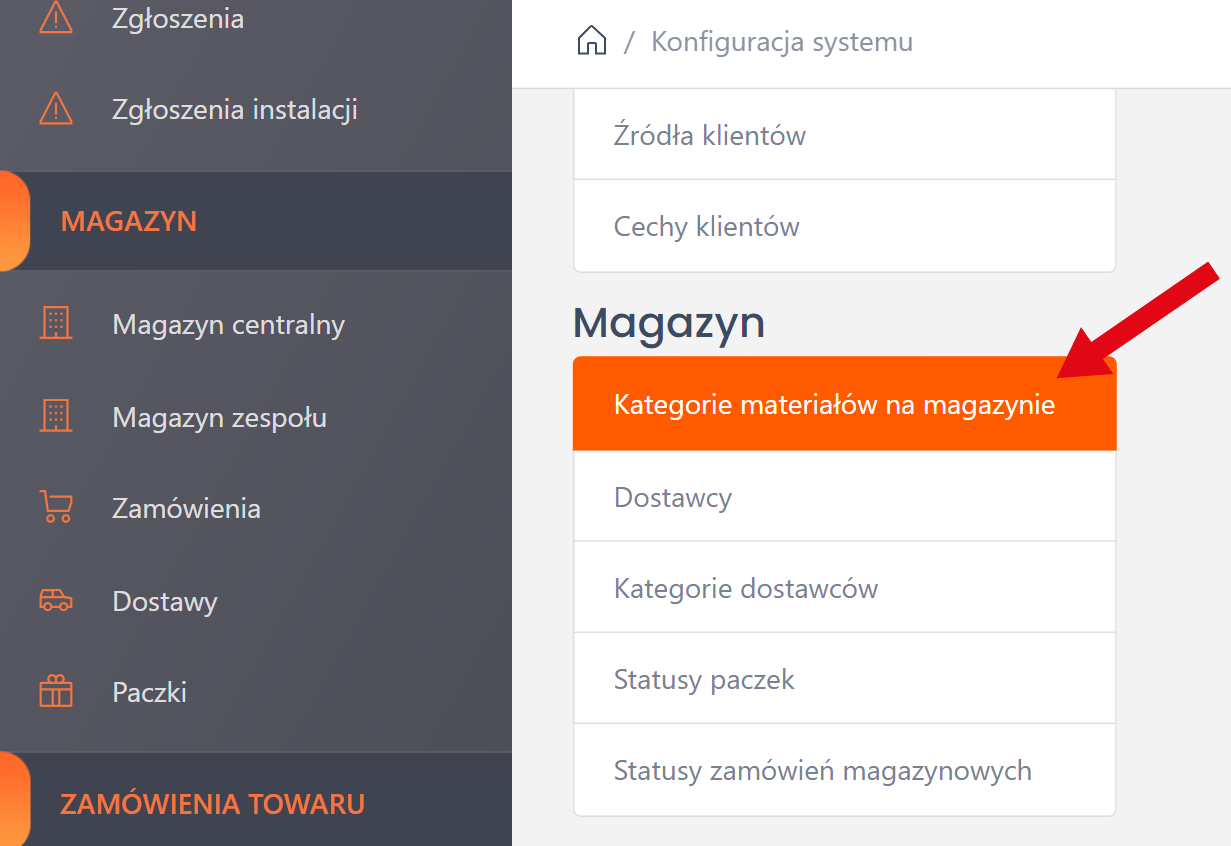Open the shopping cart Zamówienia icon
The image size is (1231, 846).
56,508
